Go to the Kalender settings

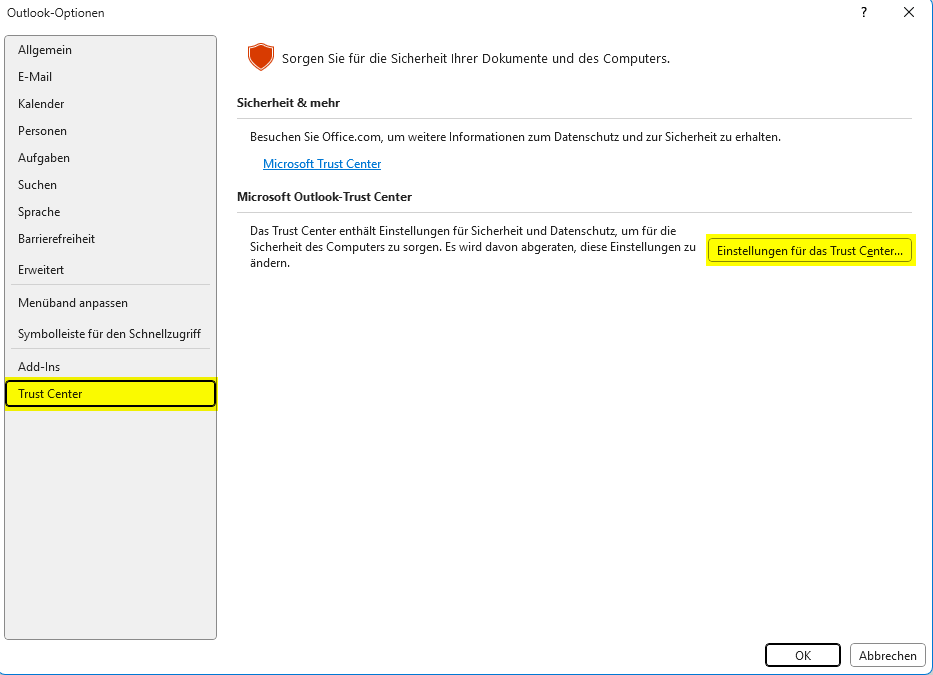pos(41,104)
